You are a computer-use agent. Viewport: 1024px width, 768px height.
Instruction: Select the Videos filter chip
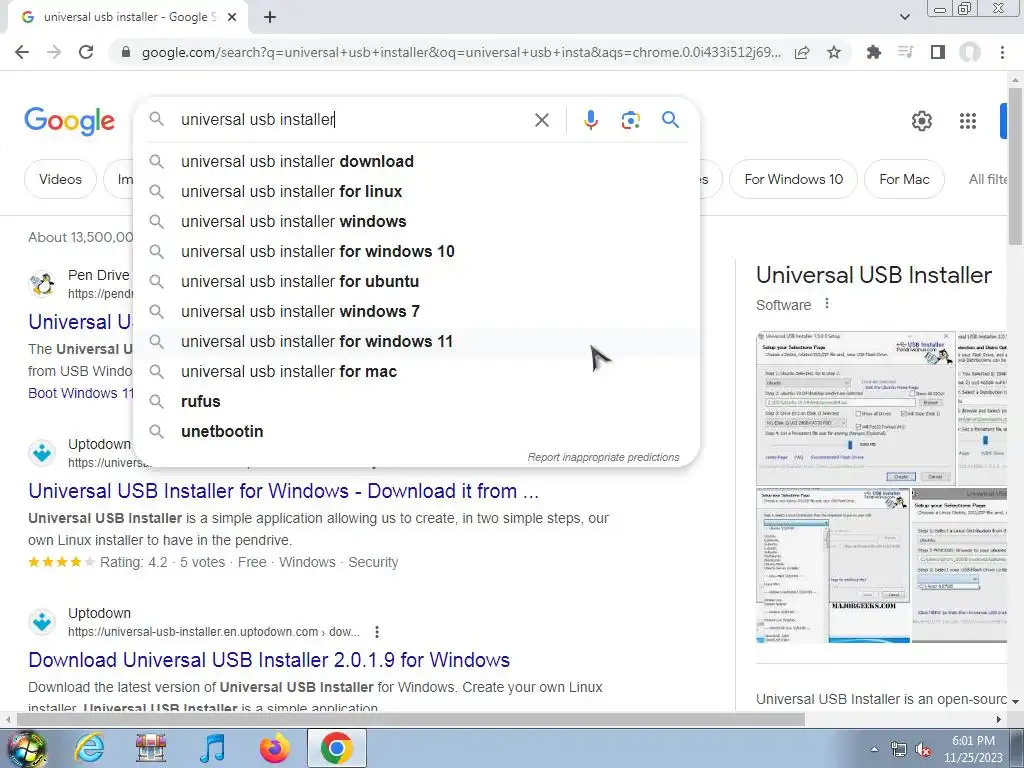point(60,179)
